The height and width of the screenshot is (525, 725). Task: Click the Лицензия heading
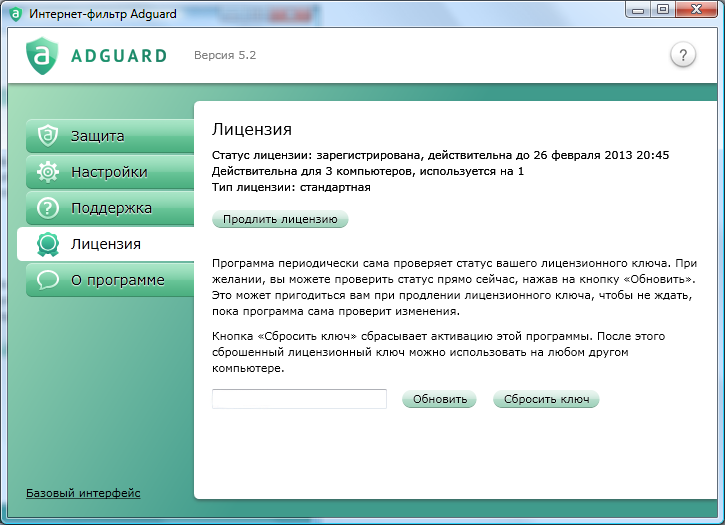tap(252, 129)
